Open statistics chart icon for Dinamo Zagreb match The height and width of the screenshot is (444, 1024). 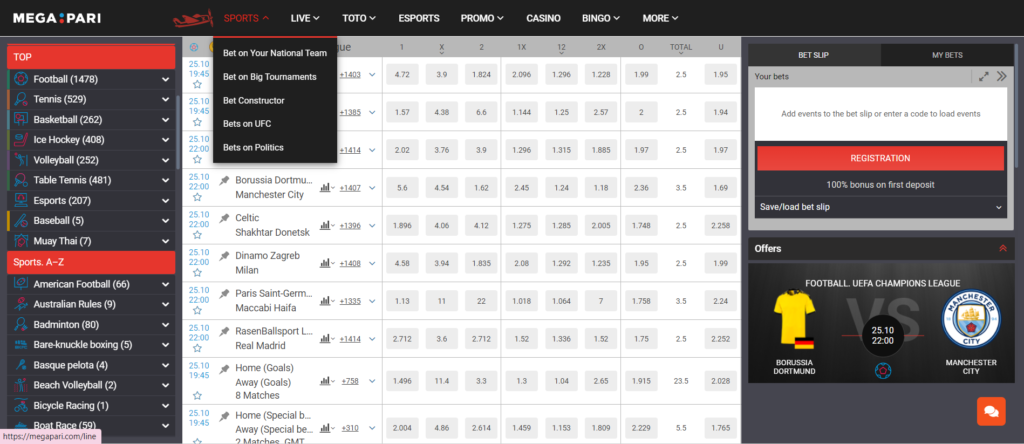pos(325,263)
